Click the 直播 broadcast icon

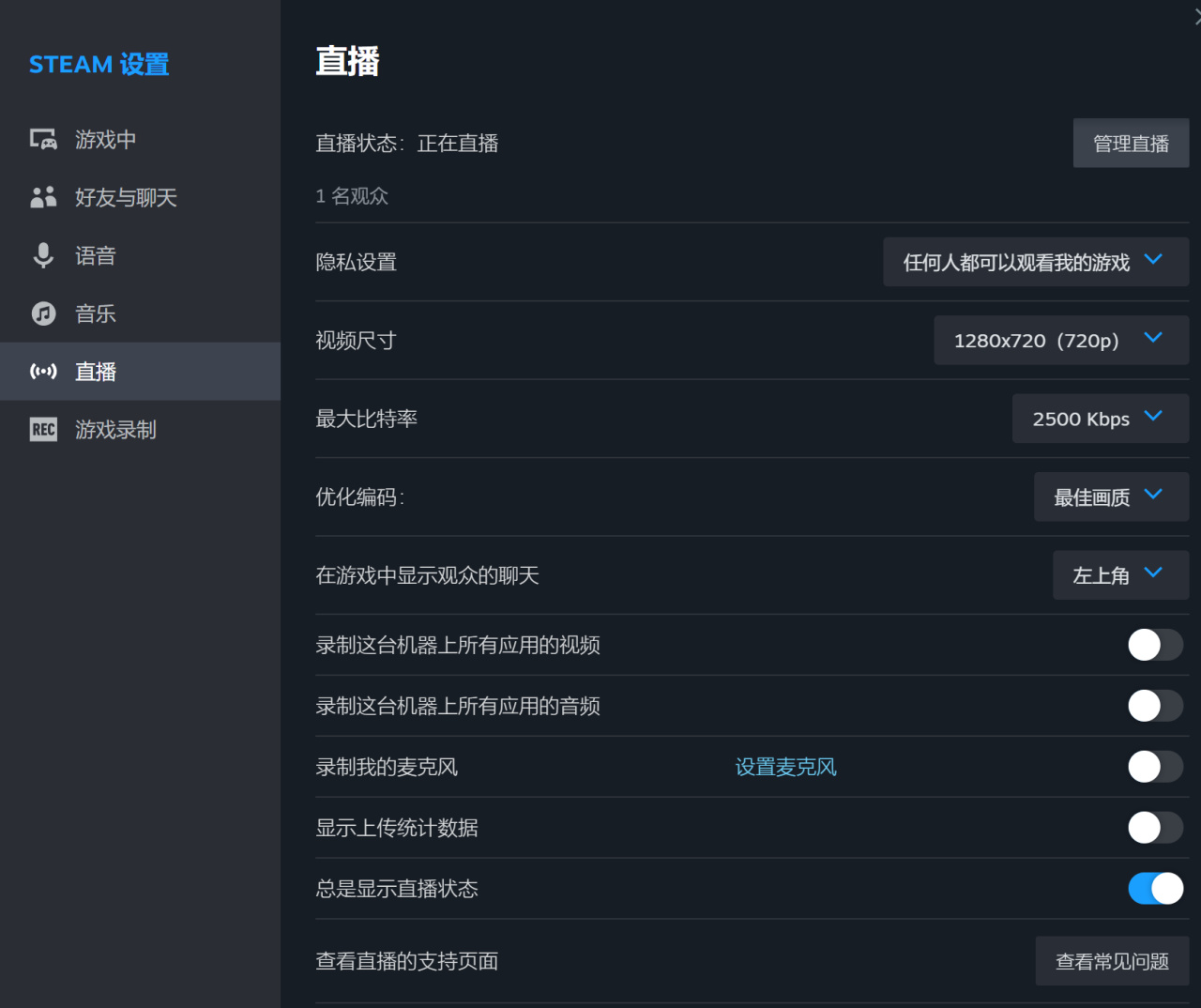(43, 372)
